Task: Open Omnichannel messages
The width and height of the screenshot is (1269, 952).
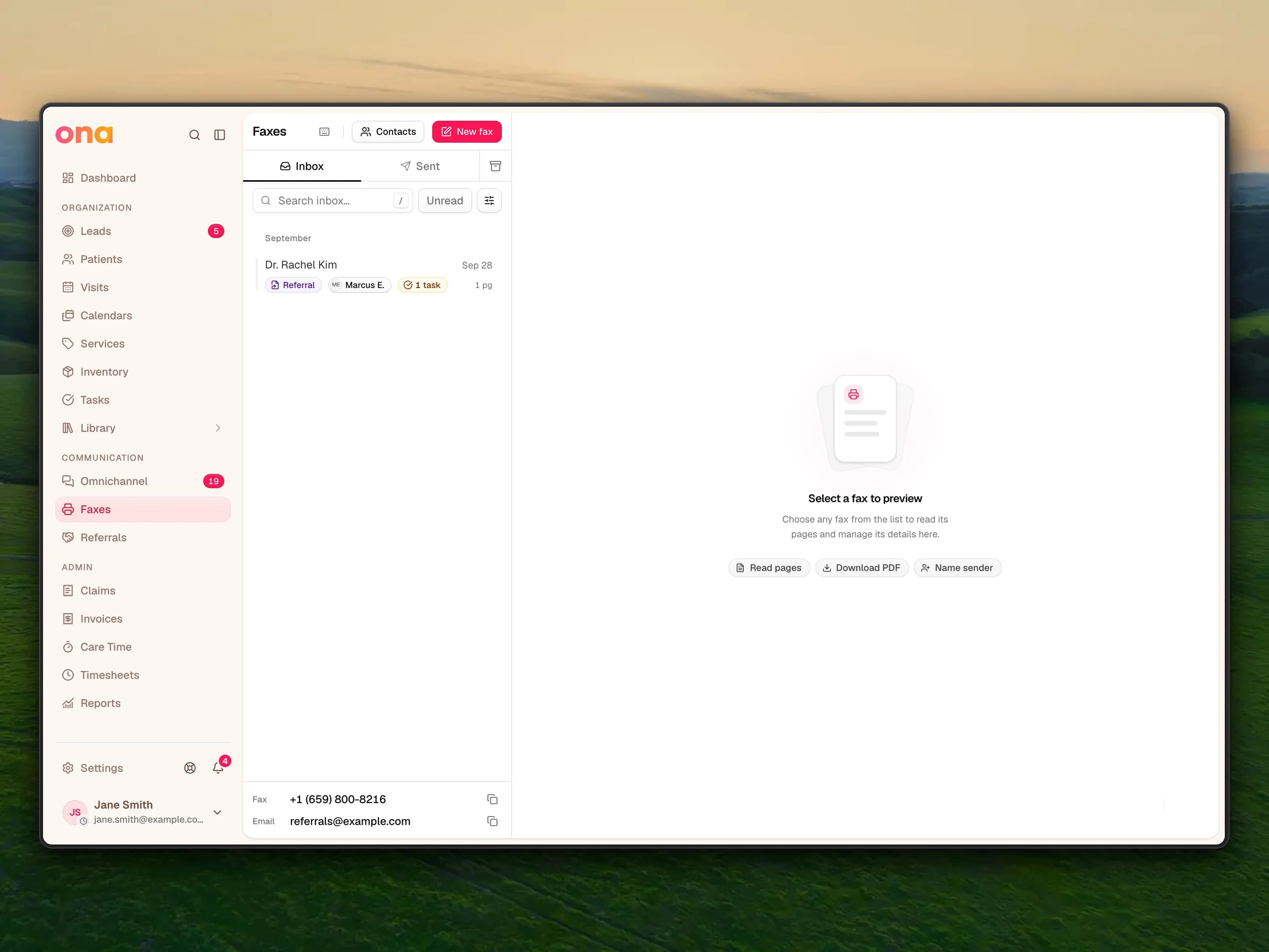Action: pyautogui.click(x=143, y=481)
